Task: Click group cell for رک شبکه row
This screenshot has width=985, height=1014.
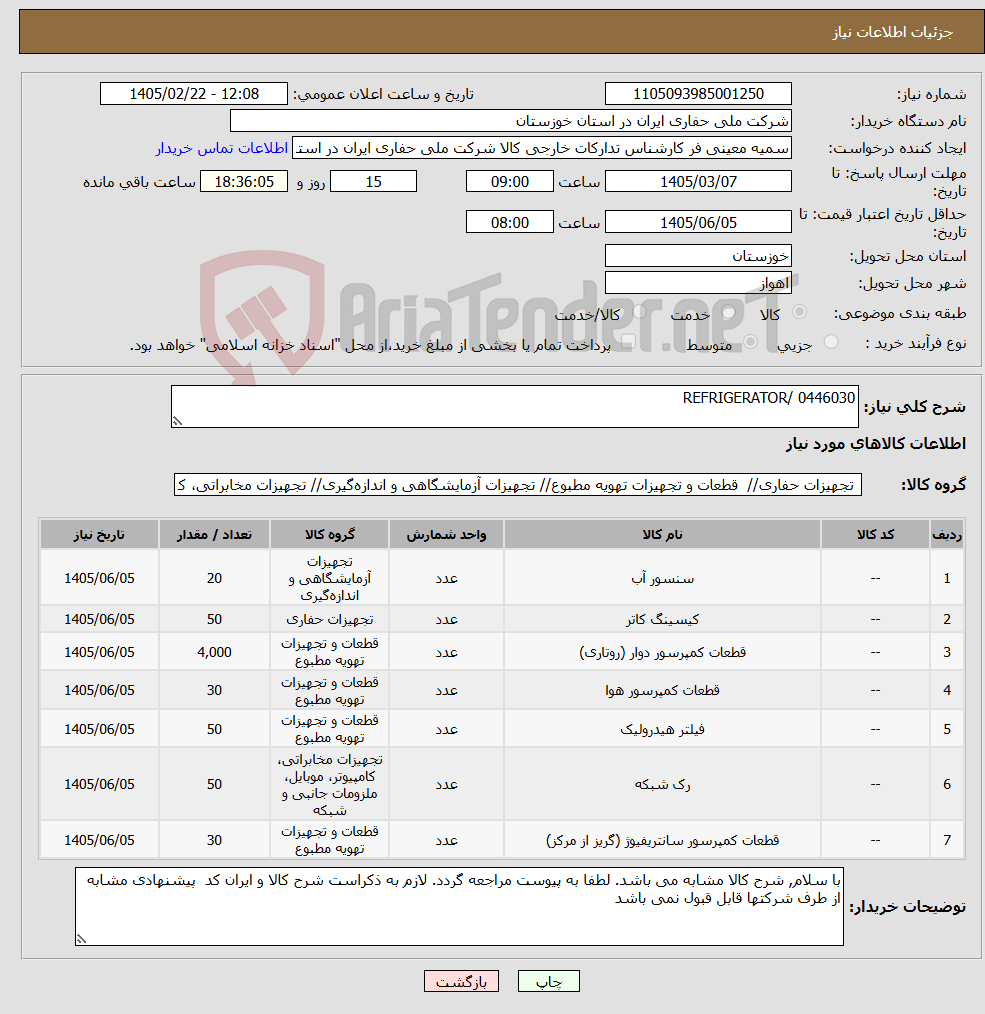Action: 329,784
